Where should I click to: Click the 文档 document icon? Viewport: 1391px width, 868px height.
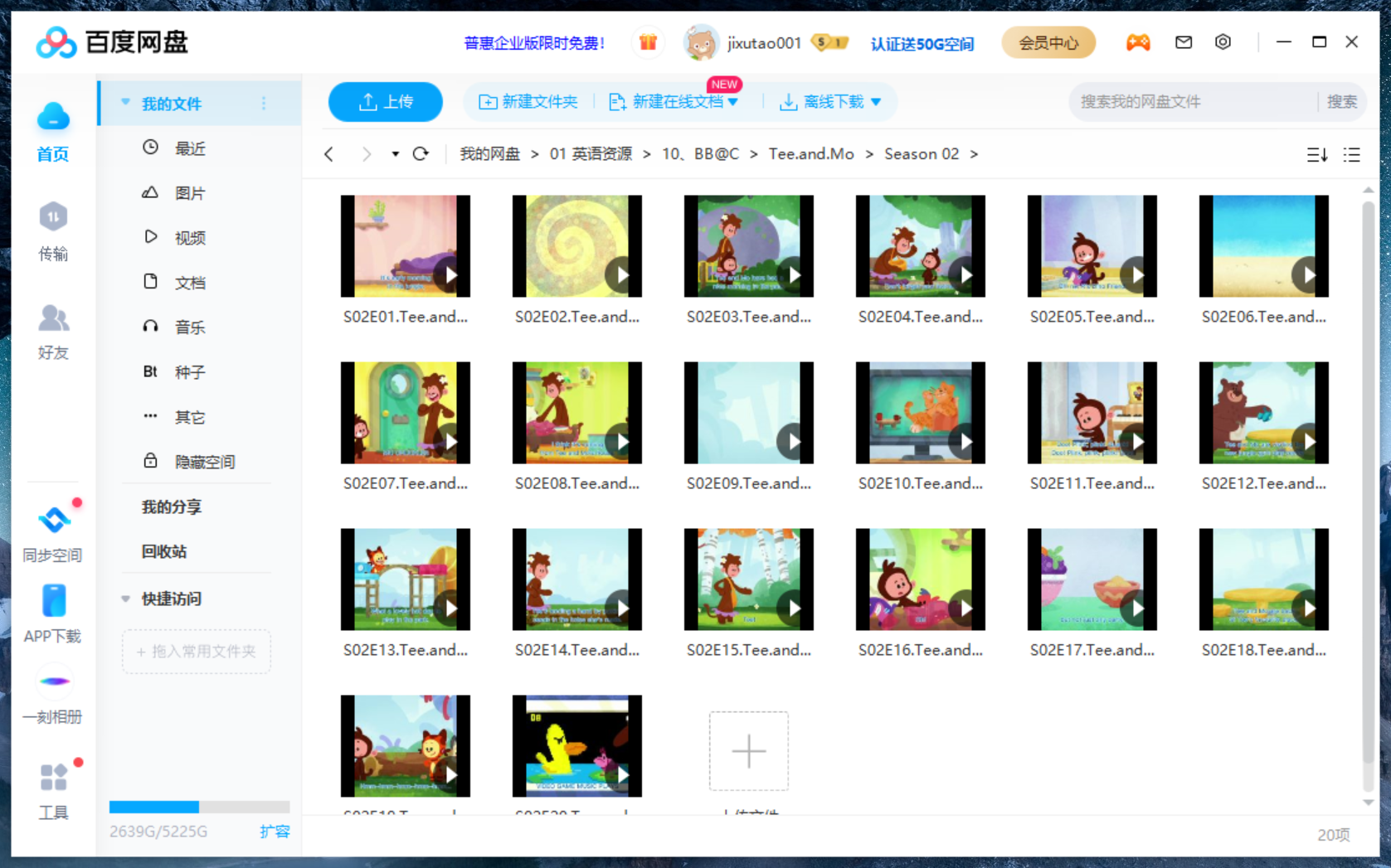(150, 282)
